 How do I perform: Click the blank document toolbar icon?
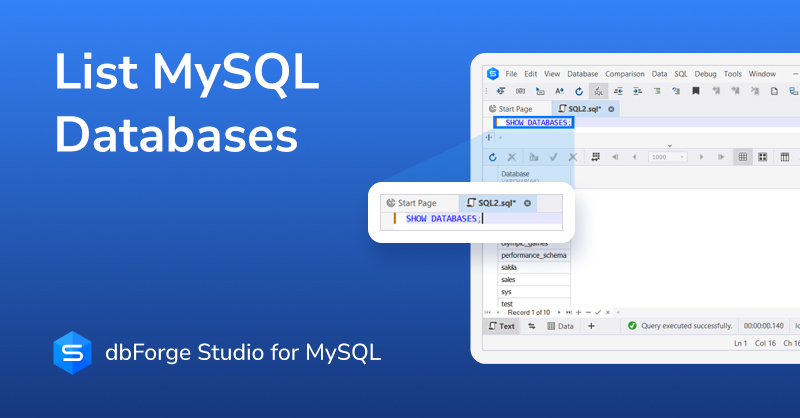click(x=774, y=91)
